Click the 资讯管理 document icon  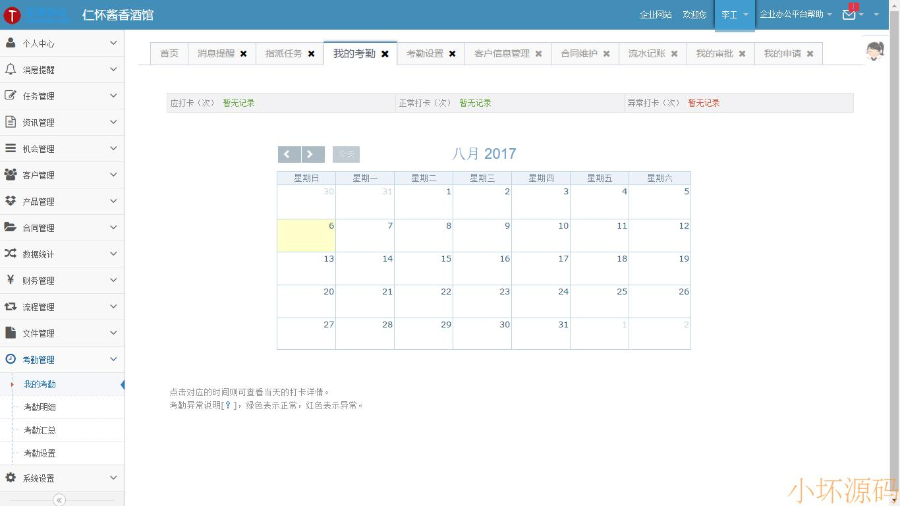[x=10, y=122]
